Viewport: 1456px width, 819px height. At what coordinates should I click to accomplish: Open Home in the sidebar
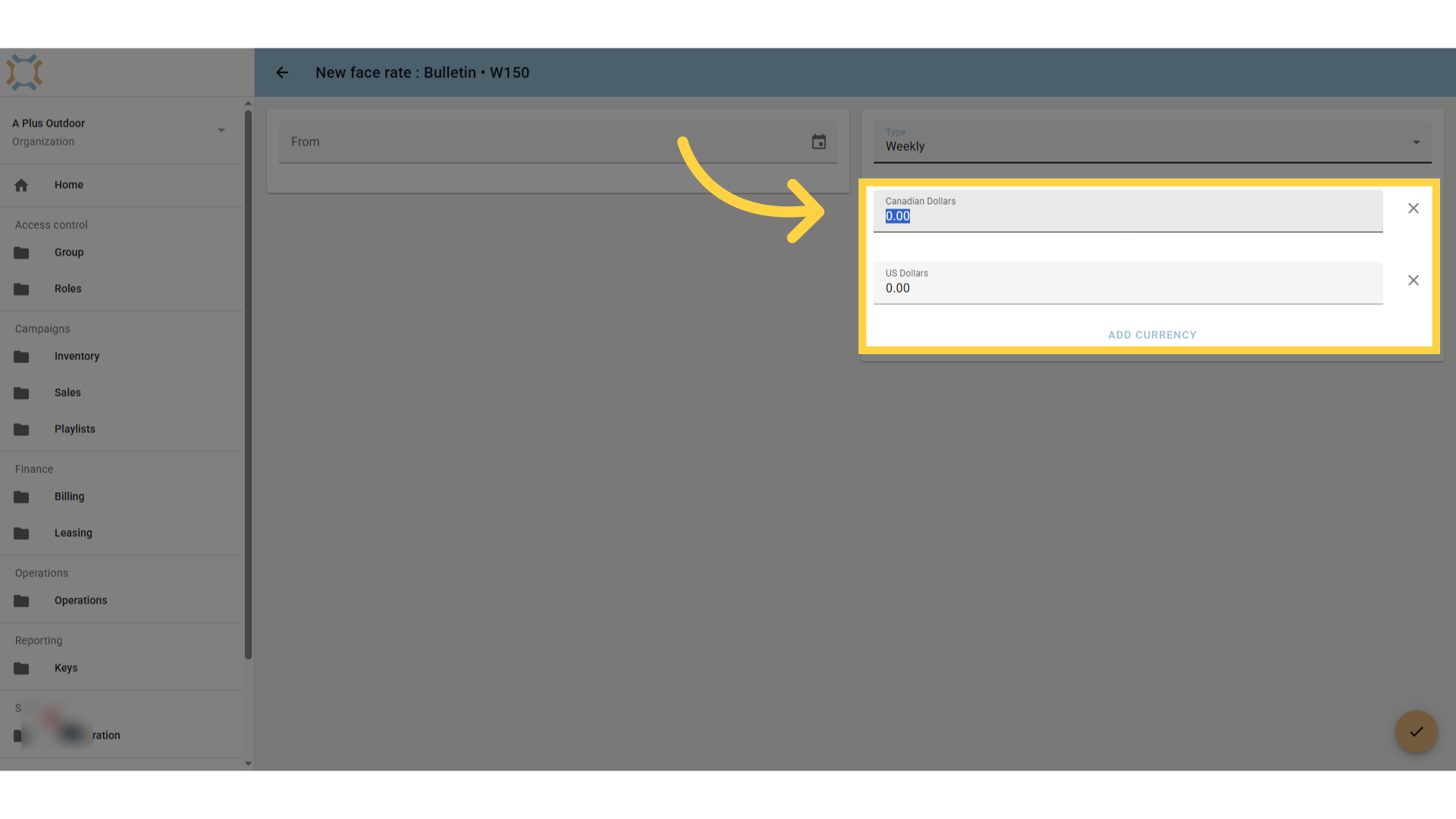121,185
